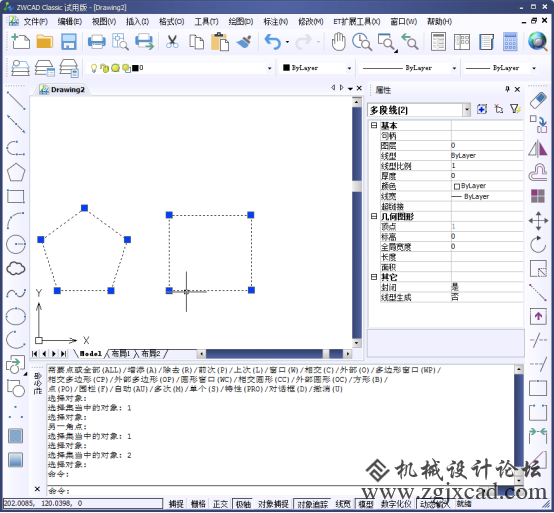Select the Mirror modify tool
The height and width of the screenshot is (513, 554).
point(538,148)
